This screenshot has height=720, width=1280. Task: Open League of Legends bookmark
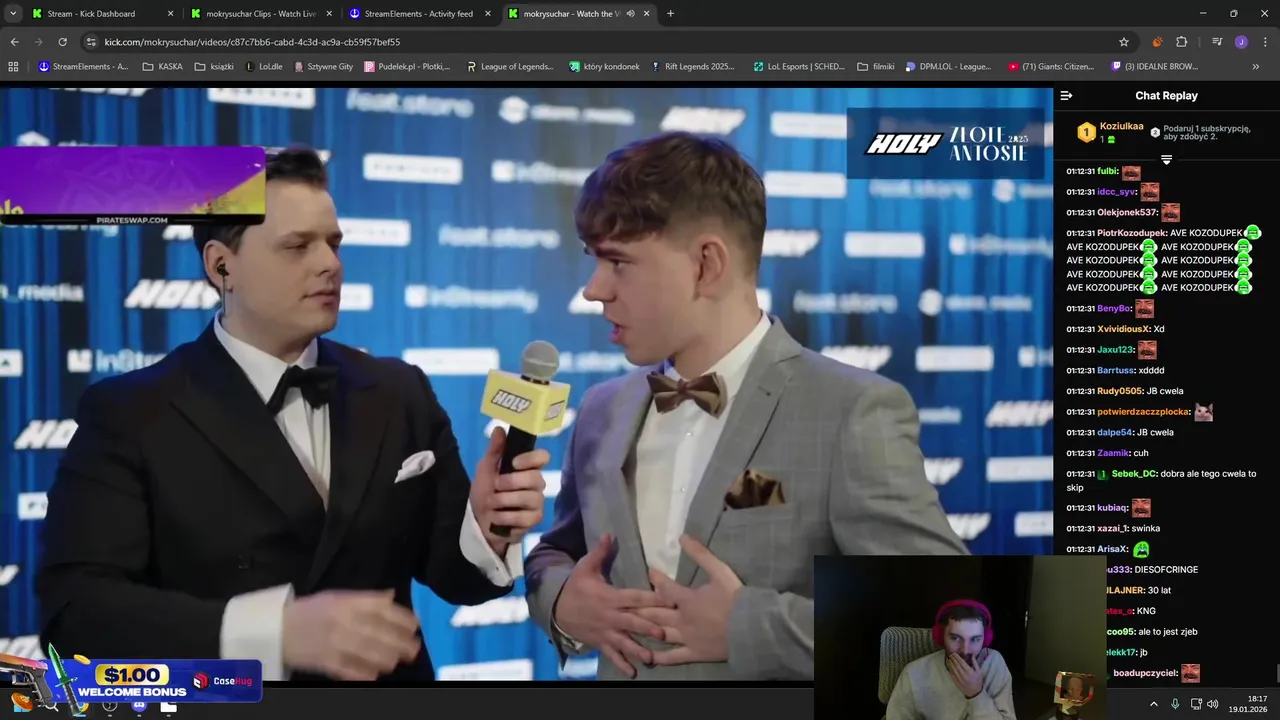tap(509, 67)
